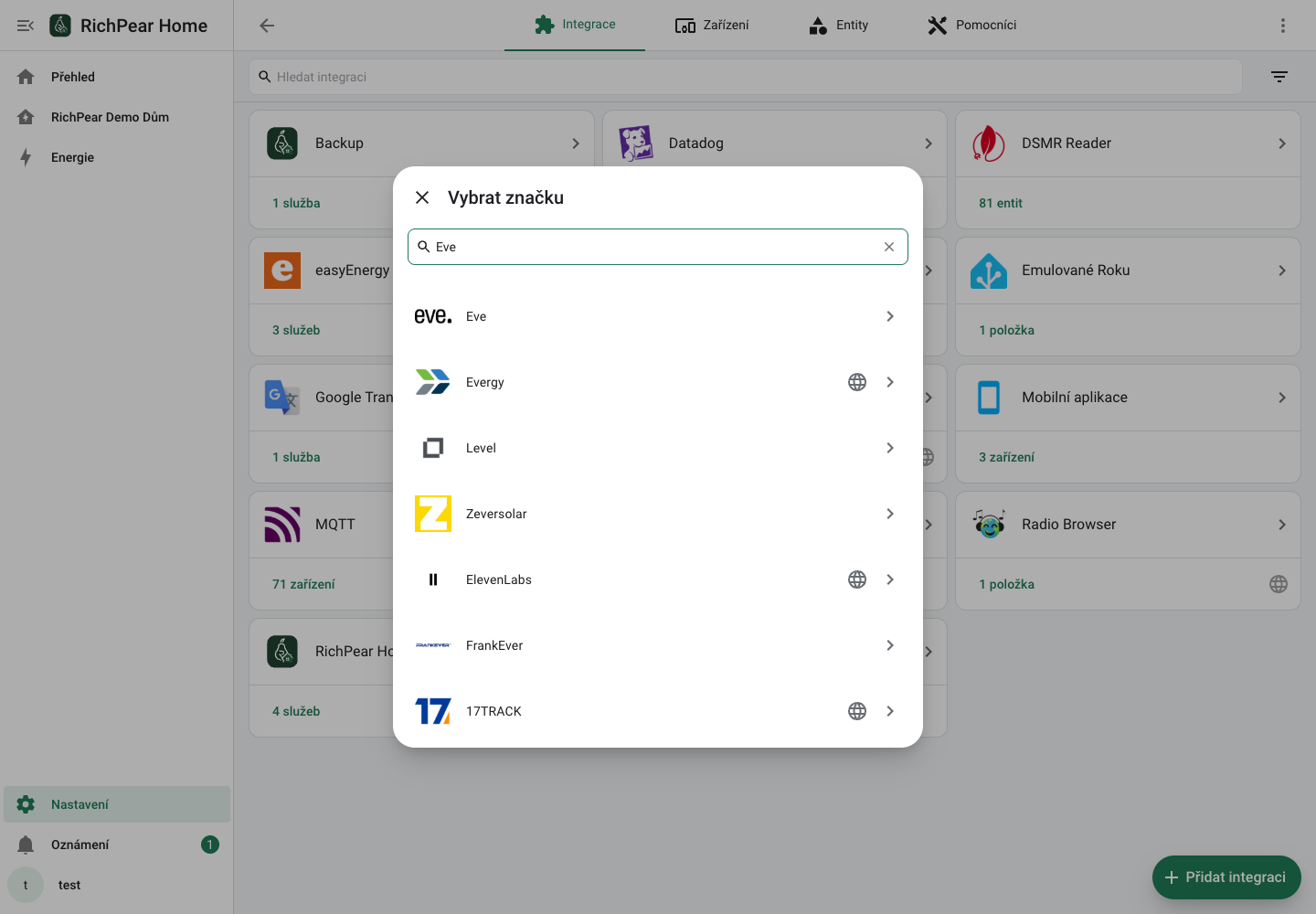This screenshot has width=1316, height=914.
Task: Expand the ElevenLabs brand row chevron
Action: [x=890, y=579]
